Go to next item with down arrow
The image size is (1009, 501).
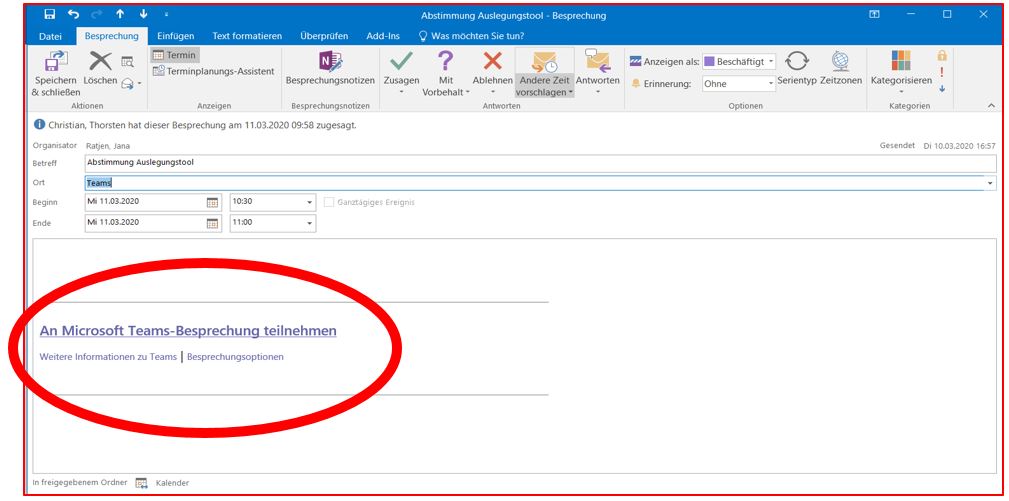point(143,14)
